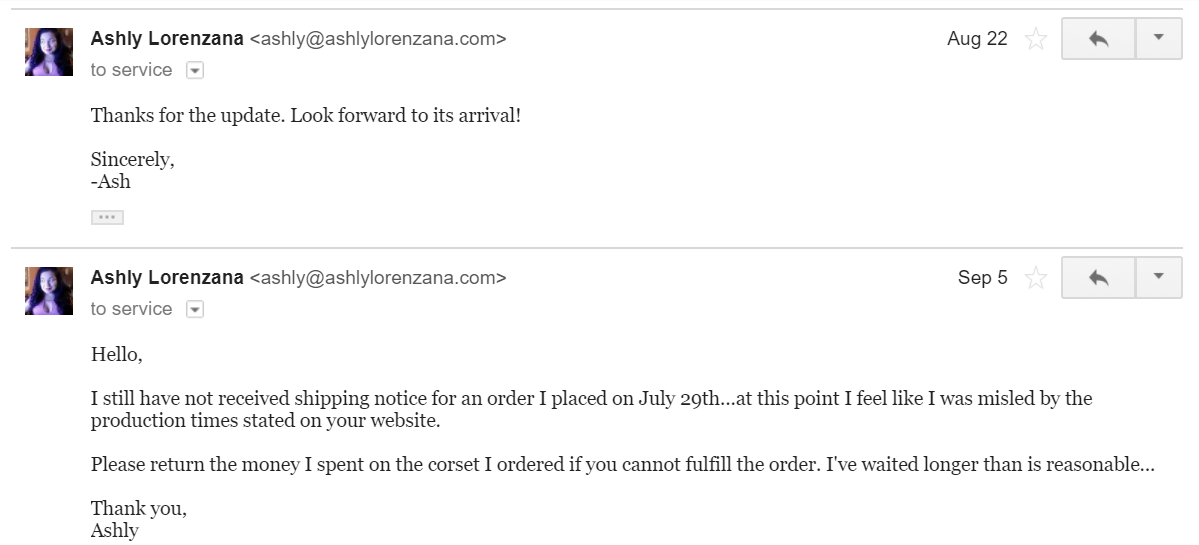1199x545 pixels.
Task: Expand trimmed content ellipsis button
Action: click(107, 217)
